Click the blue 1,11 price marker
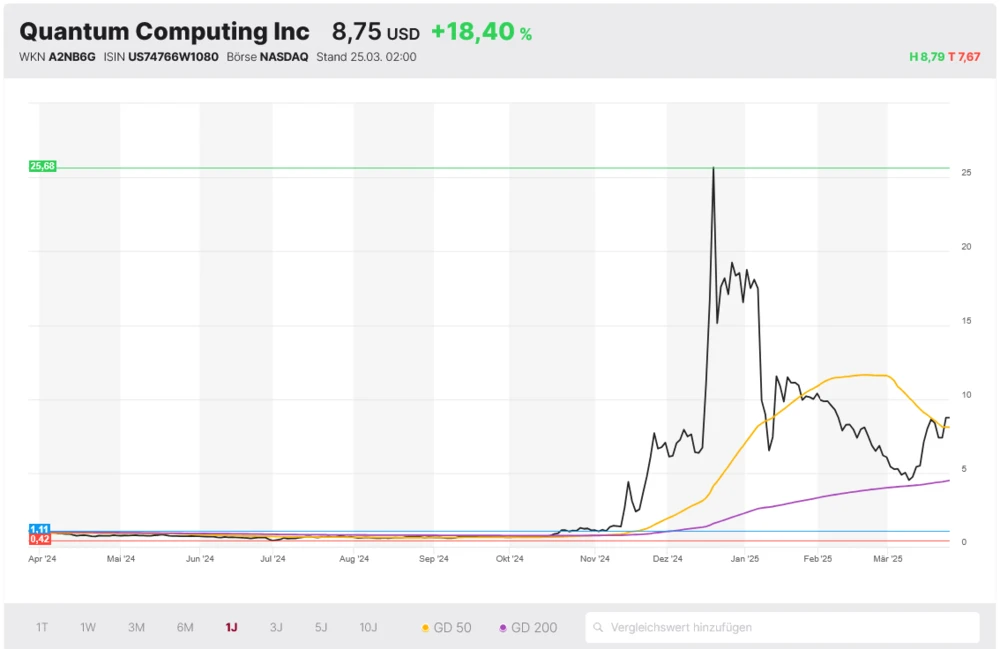This screenshot has height=649, width=1000. (40, 529)
